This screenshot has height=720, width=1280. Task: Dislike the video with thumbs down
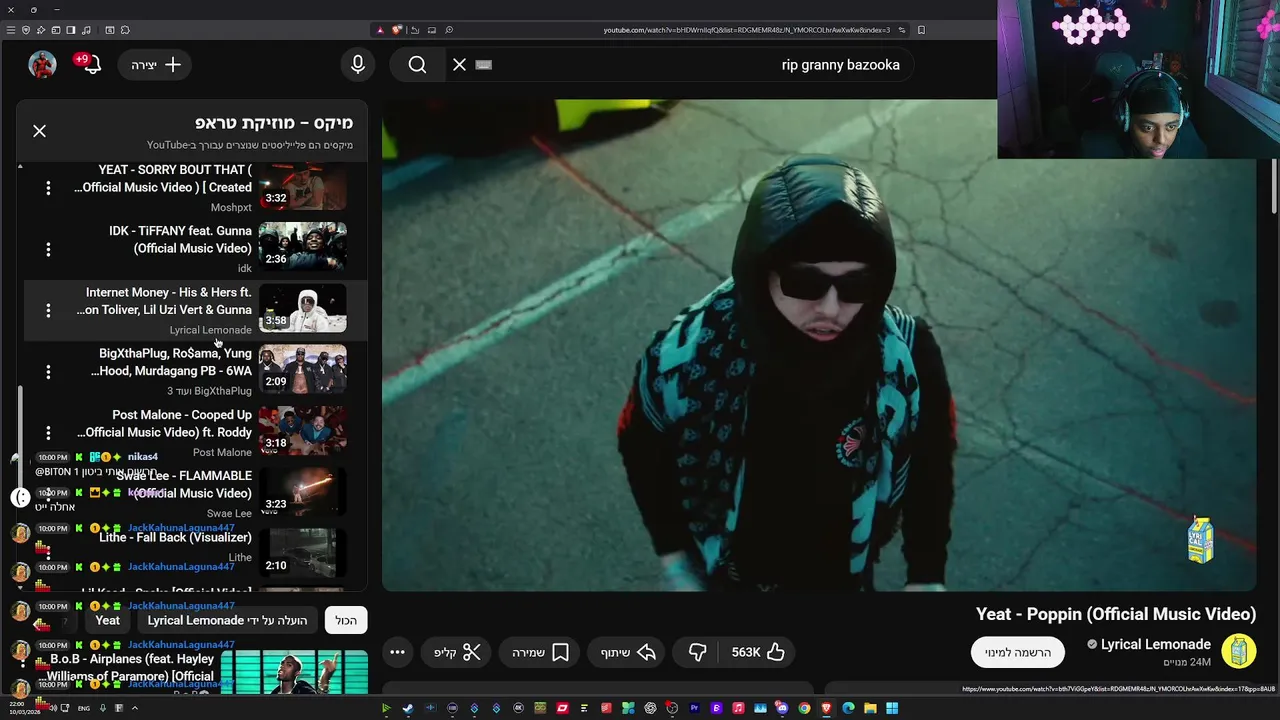[x=697, y=653]
